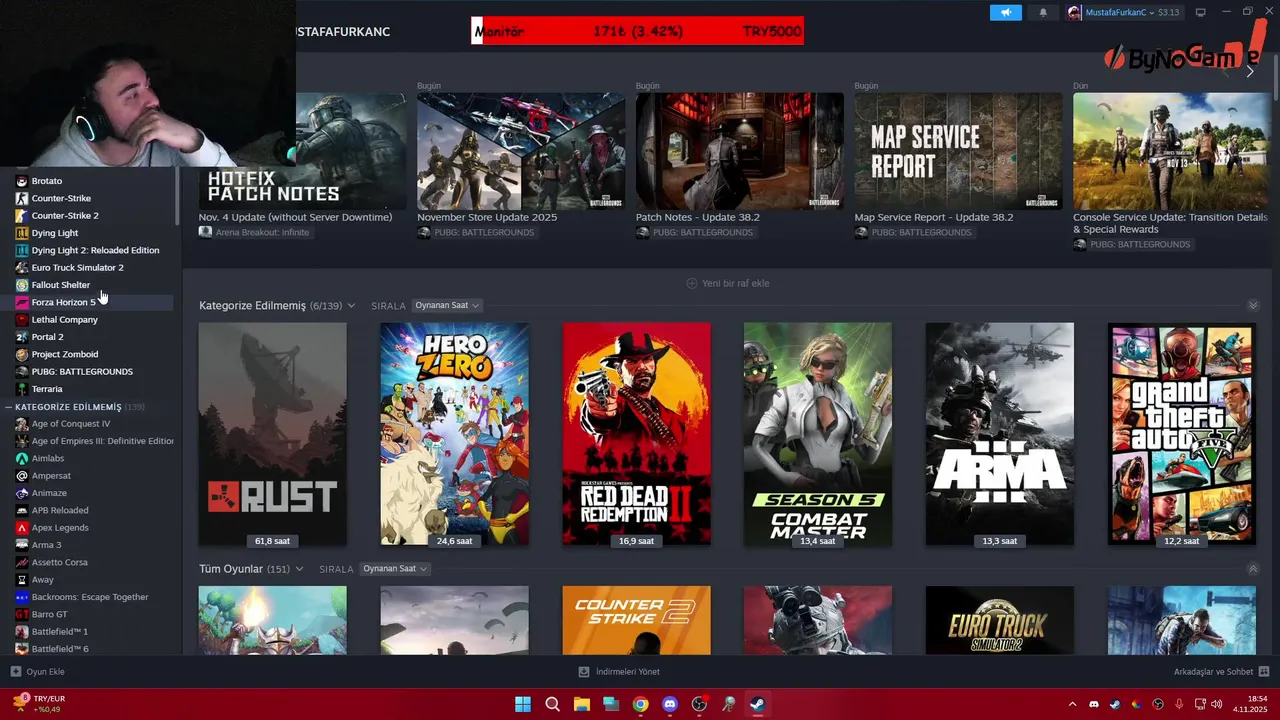Click the Portal 2 sidebar icon
Image resolution: width=1280 pixels, height=720 pixels.
[x=22, y=337]
